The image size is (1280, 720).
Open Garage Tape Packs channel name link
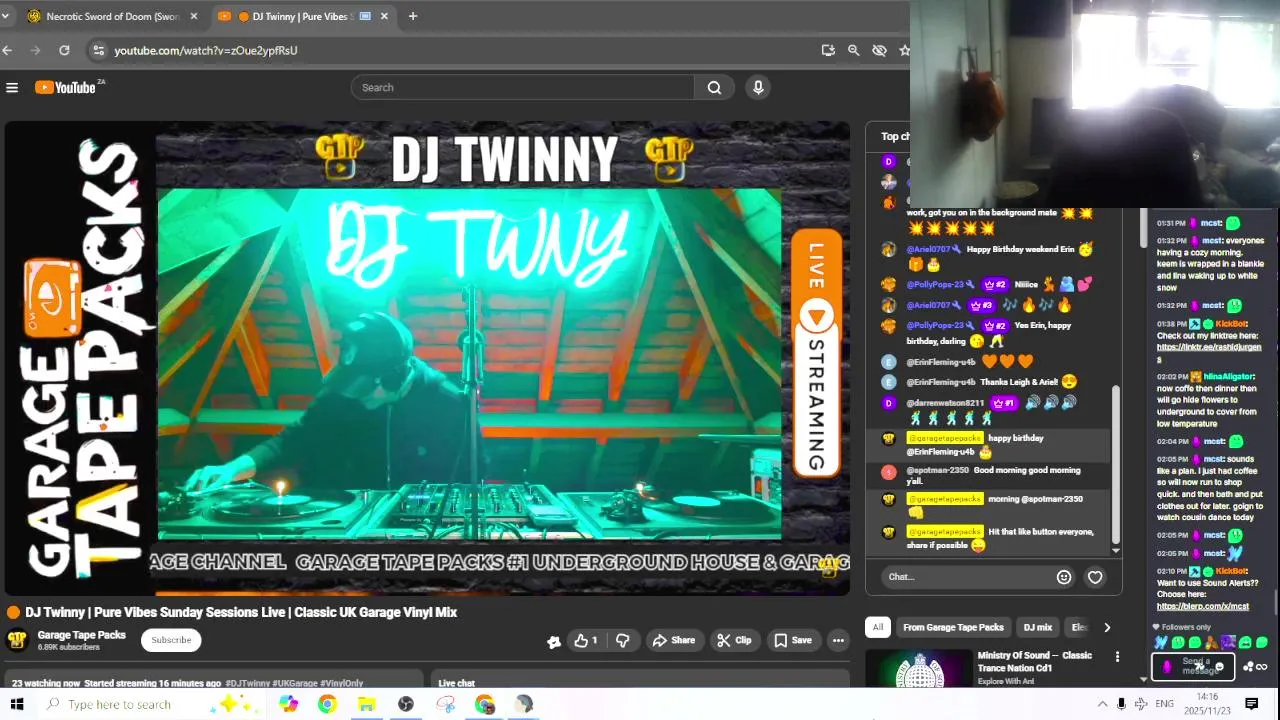(82, 635)
